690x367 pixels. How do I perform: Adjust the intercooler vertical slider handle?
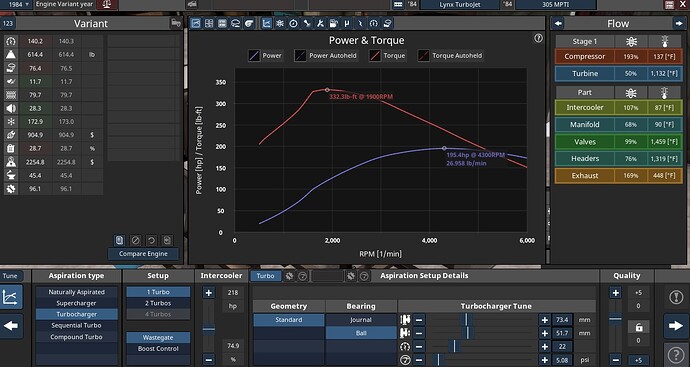(209, 329)
